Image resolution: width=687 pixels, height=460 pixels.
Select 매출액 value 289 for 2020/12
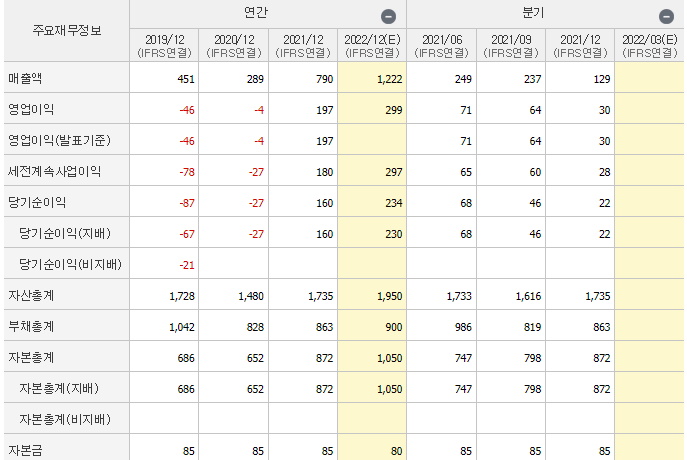click(255, 79)
